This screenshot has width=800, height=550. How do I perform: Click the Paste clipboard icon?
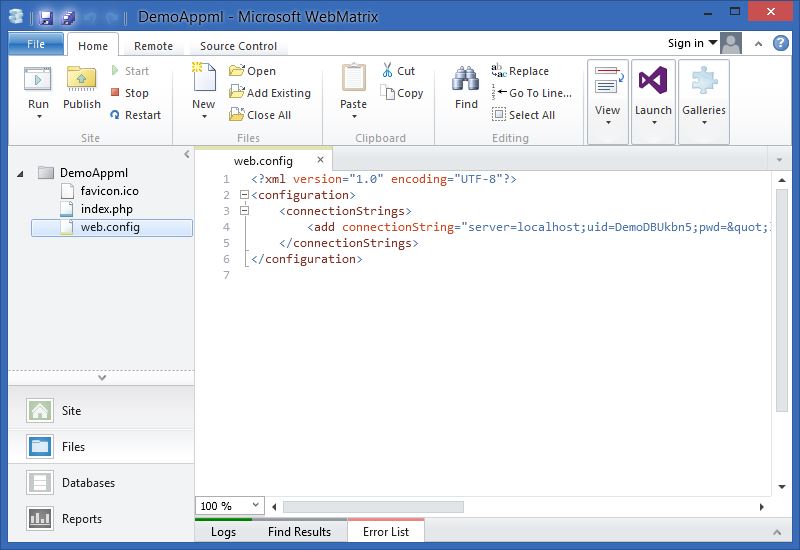tap(354, 78)
